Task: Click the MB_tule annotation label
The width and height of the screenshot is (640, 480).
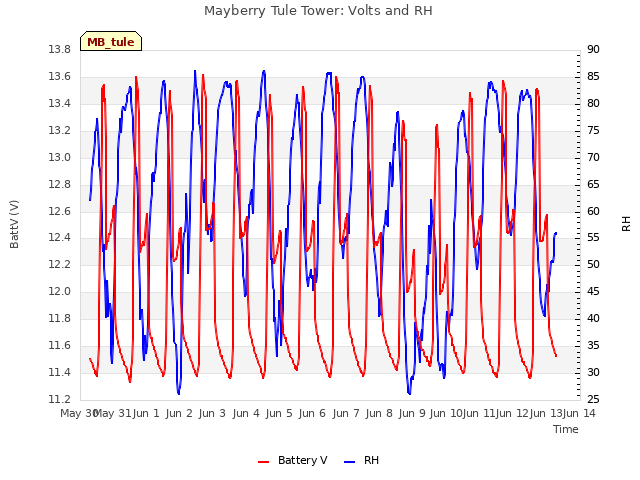Action: coord(111,42)
